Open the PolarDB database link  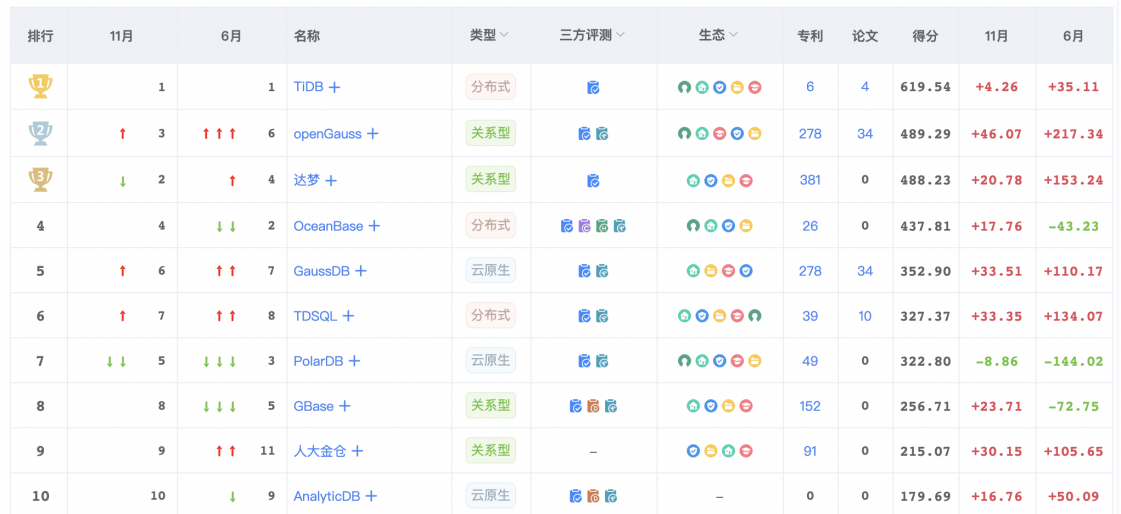[x=318, y=361]
